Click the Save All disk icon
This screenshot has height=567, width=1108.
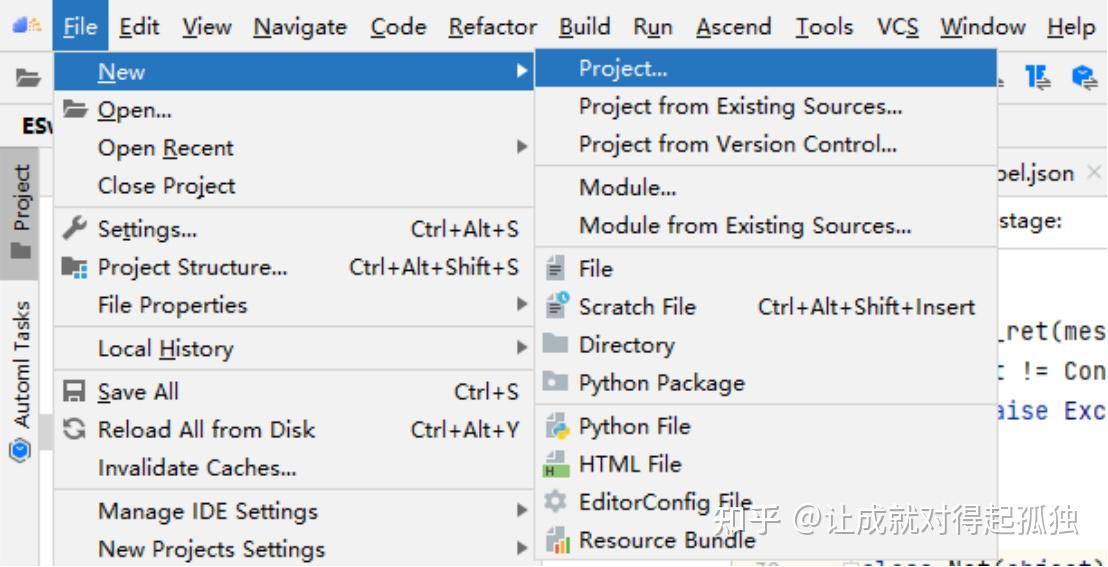pyautogui.click(x=75, y=392)
